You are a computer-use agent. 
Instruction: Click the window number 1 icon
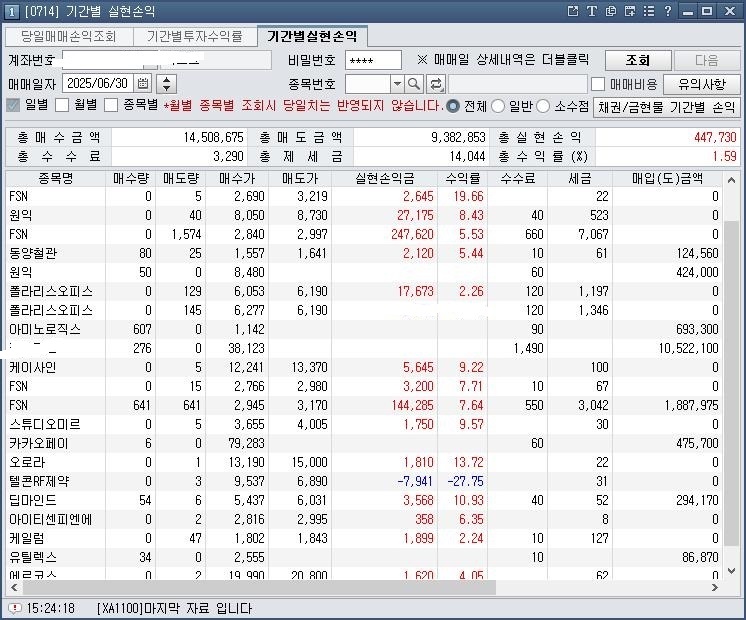click(11, 11)
